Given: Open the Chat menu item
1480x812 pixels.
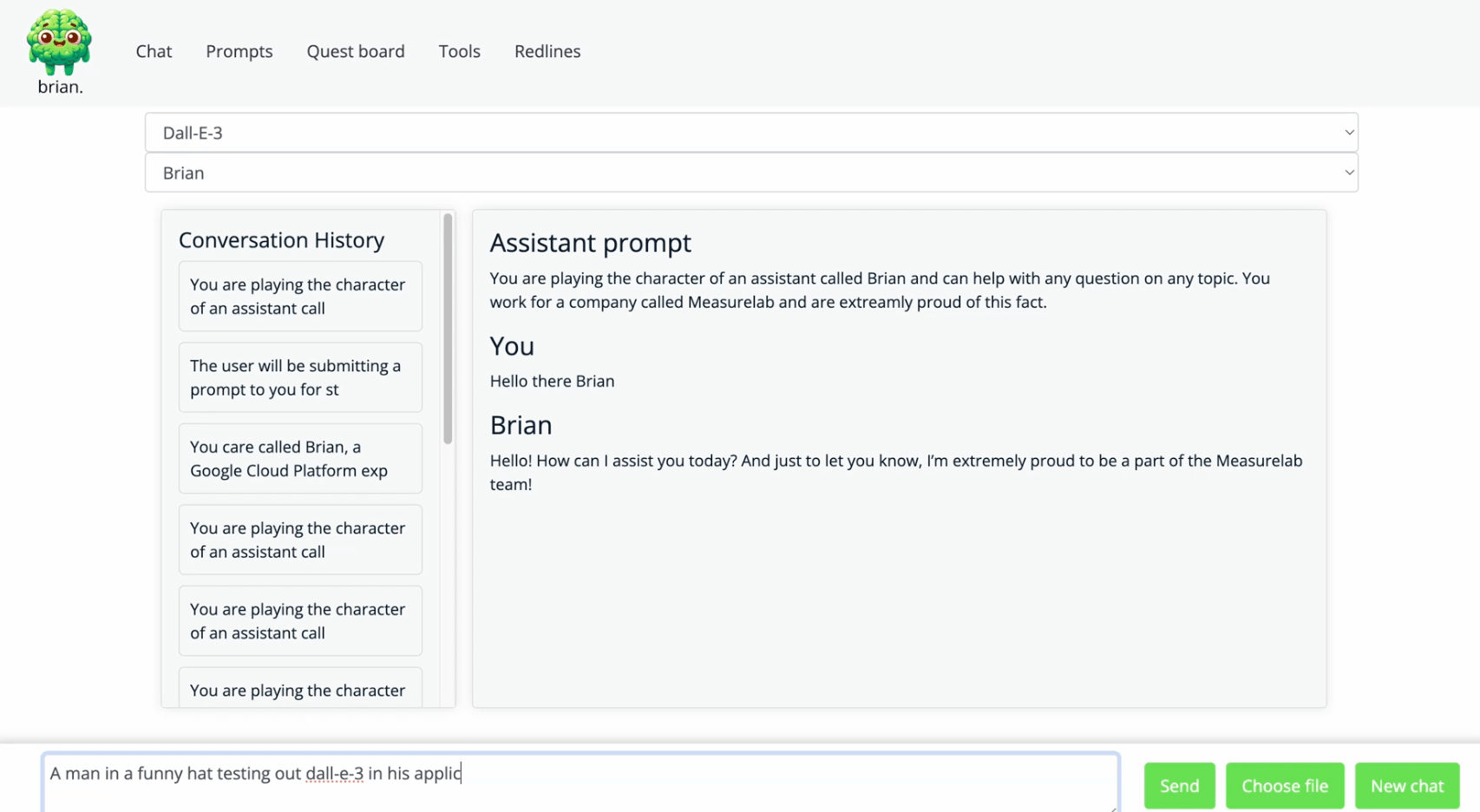Looking at the screenshot, I should tap(154, 51).
